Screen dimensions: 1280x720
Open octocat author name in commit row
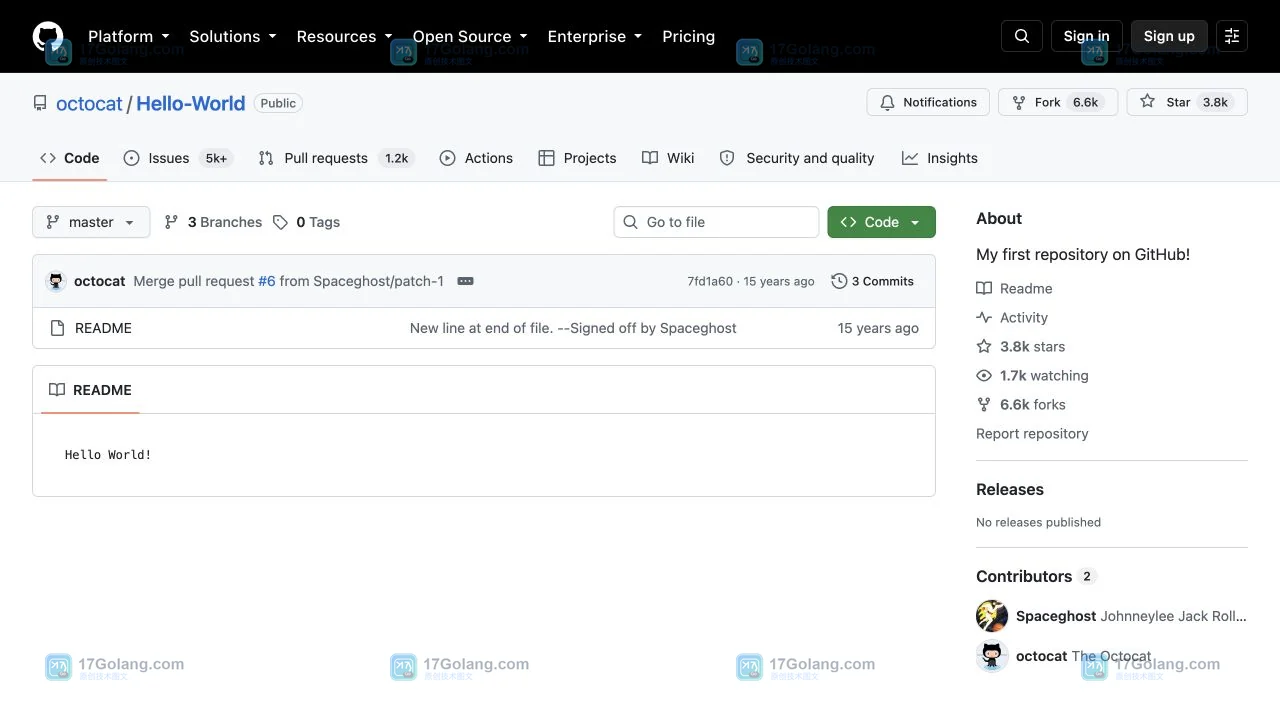point(100,281)
